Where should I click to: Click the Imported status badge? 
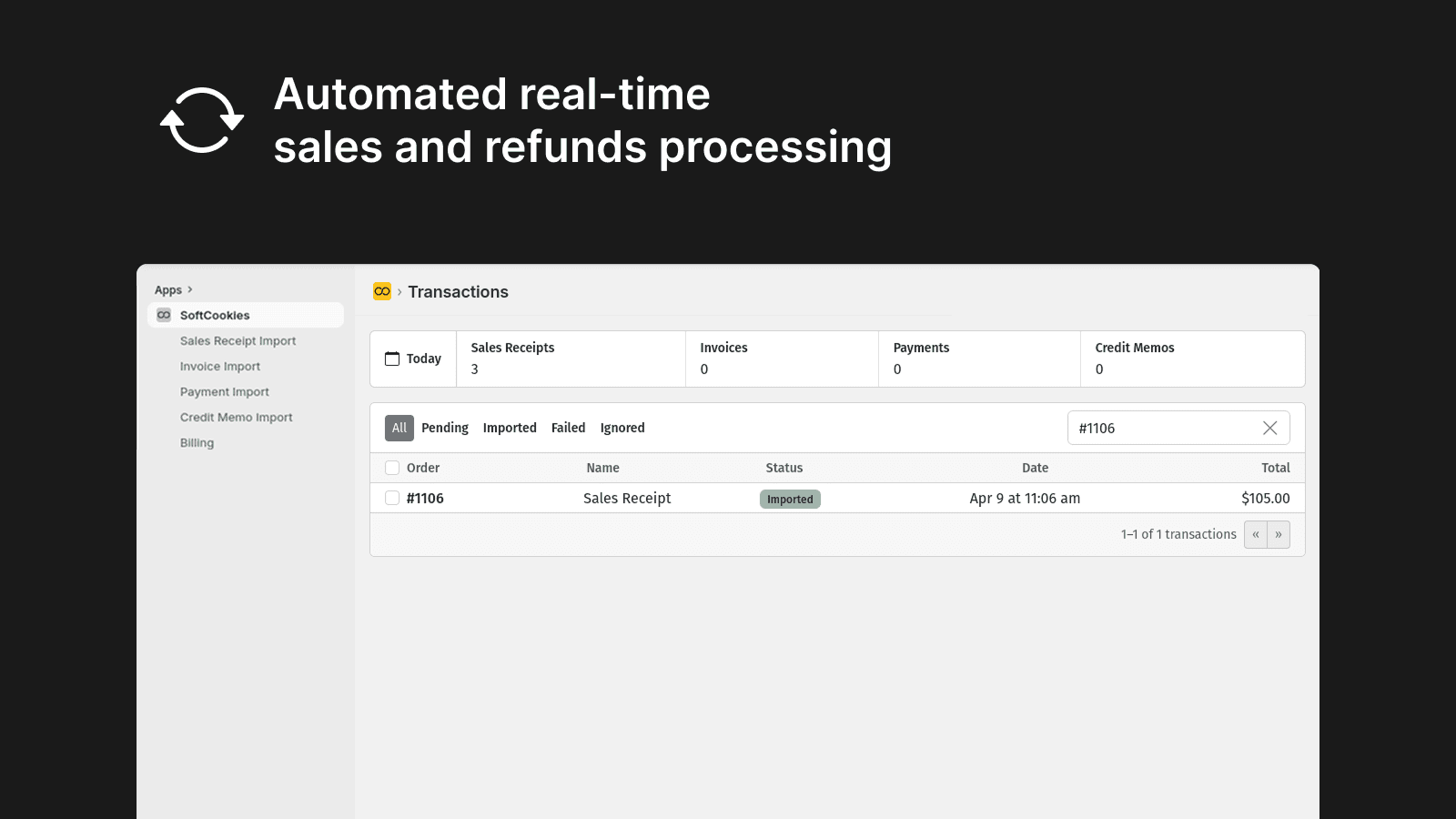click(790, 499)
